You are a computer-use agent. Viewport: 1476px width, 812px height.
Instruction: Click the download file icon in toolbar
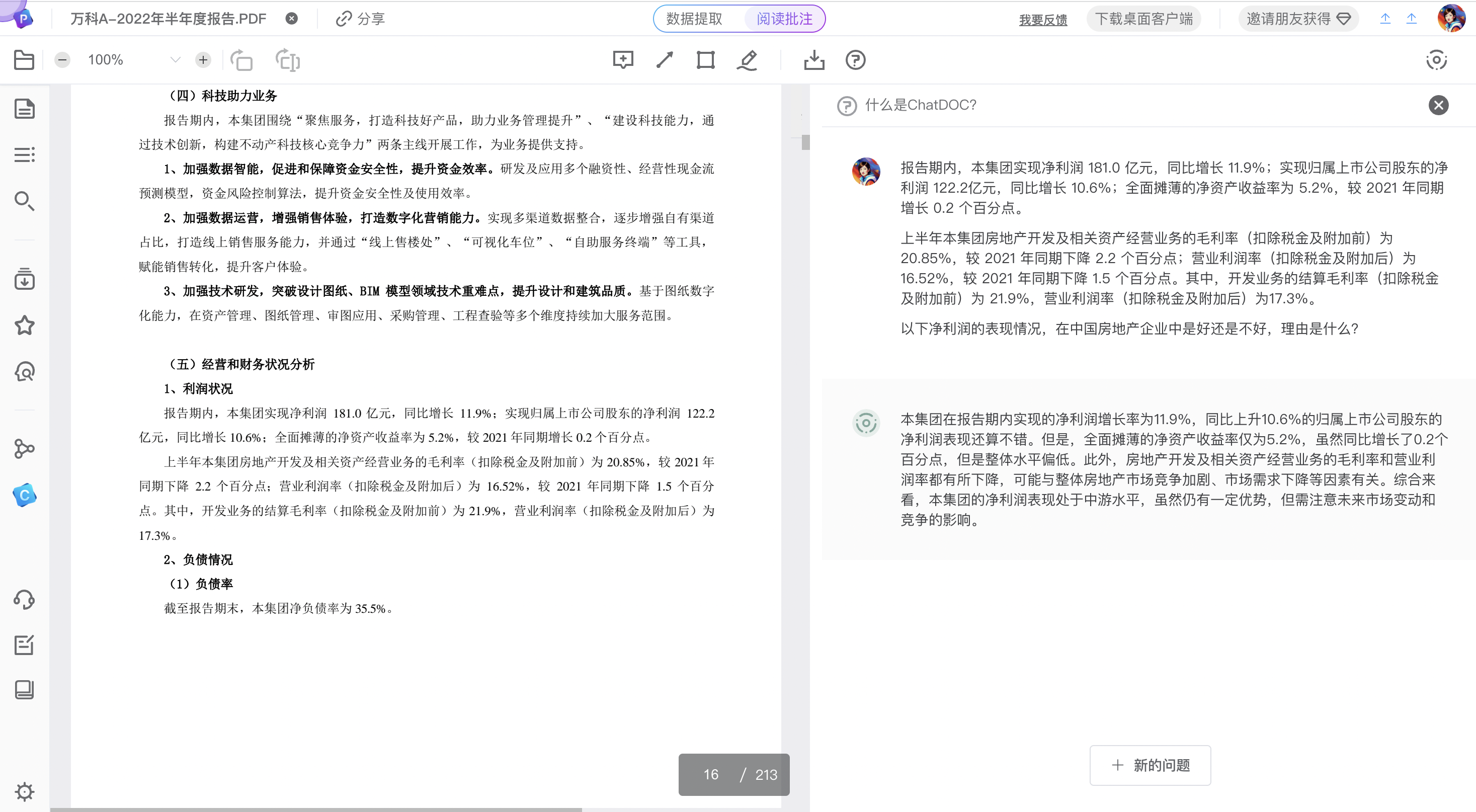pos(813,59)
